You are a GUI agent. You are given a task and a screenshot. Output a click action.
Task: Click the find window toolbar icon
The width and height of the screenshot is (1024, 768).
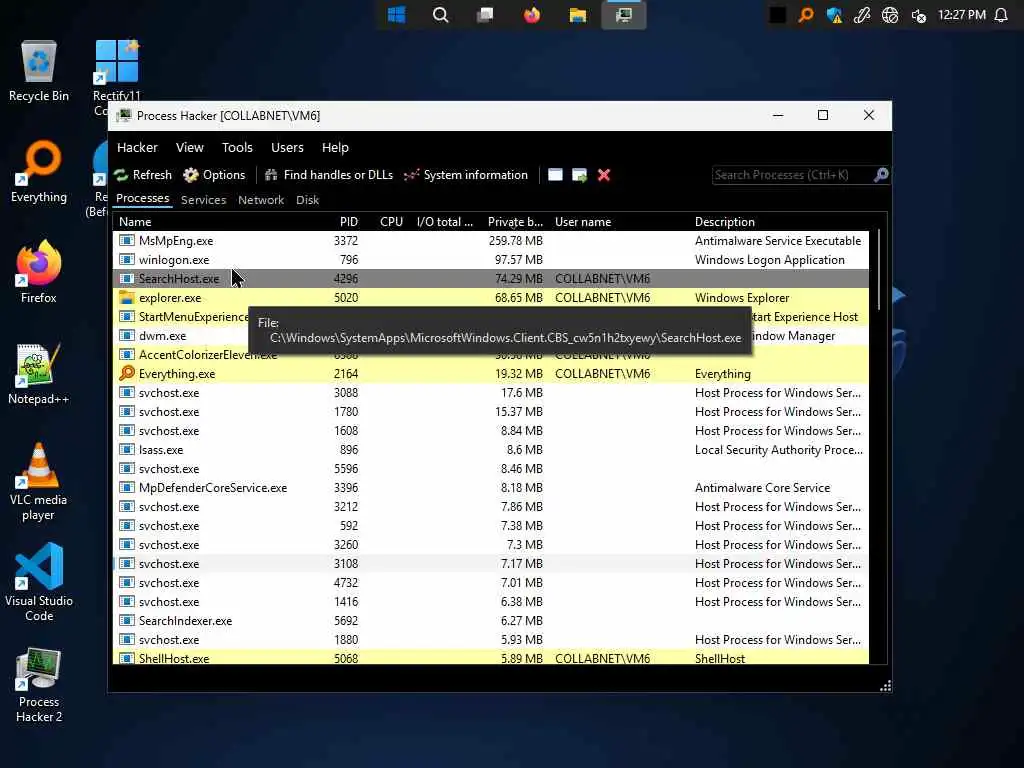tap(555, 175)
